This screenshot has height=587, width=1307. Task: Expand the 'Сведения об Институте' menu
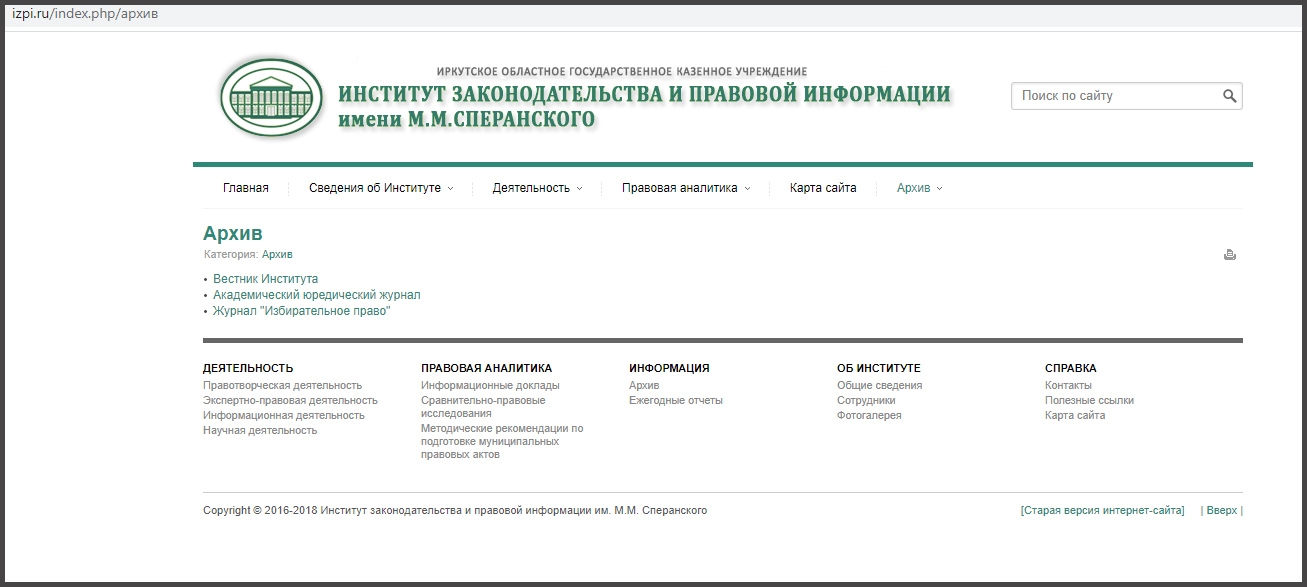380,188
